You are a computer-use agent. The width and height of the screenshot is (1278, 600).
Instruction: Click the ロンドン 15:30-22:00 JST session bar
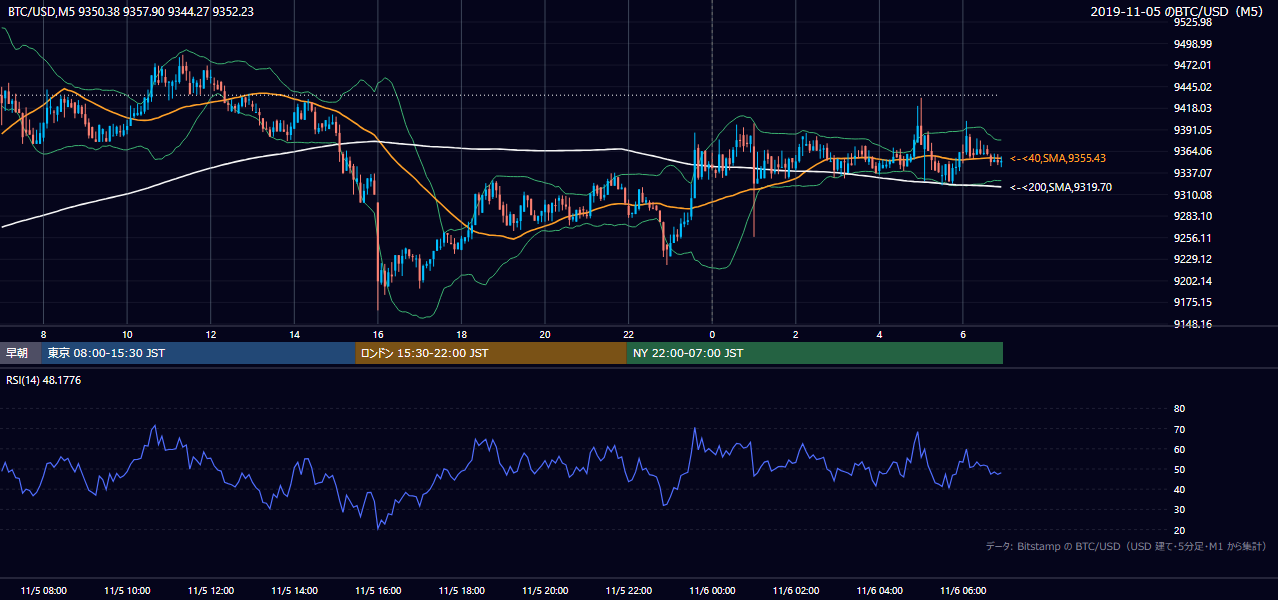coord(491,353)
